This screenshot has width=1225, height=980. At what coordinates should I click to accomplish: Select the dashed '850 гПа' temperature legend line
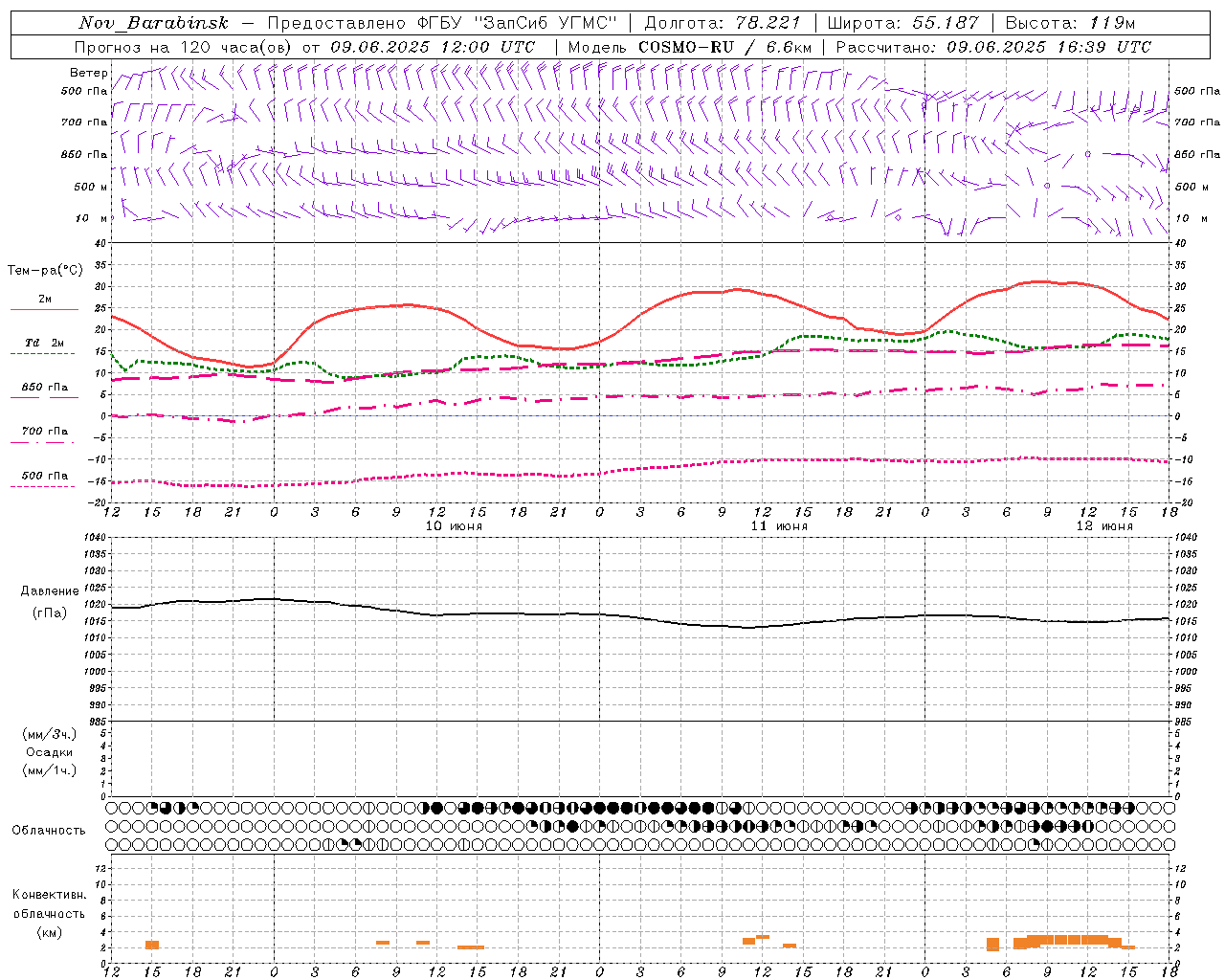click(44, 397)
